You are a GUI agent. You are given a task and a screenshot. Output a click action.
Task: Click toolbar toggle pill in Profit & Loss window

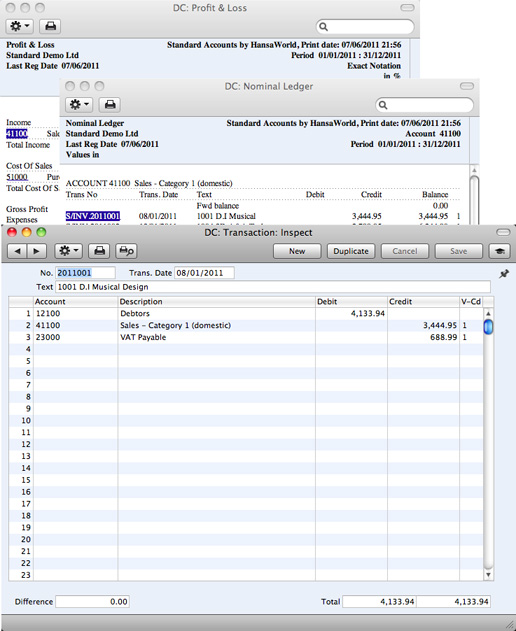pyautogui.click(x=407, y=8)
